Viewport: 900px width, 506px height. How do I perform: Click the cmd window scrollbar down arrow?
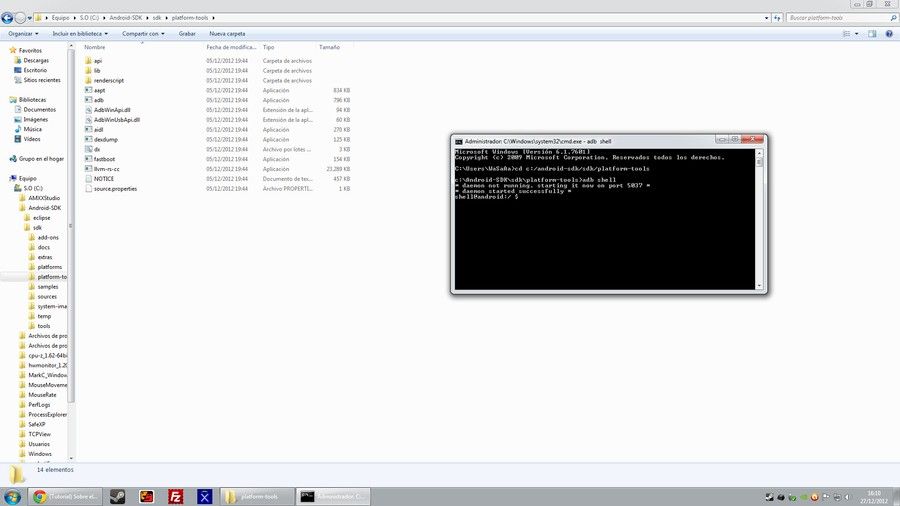coord(759,286)
